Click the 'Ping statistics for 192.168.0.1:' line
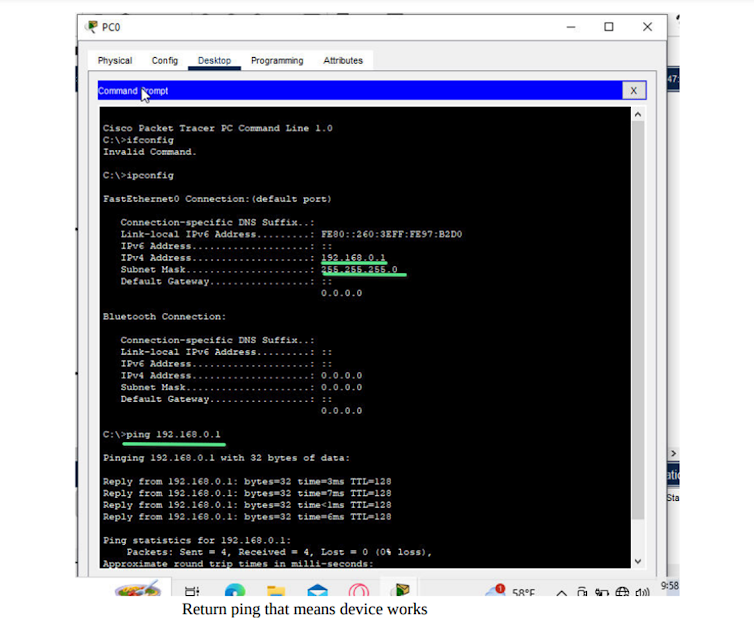The height and width of the screenshot is (620, 754). coord(197,541)
